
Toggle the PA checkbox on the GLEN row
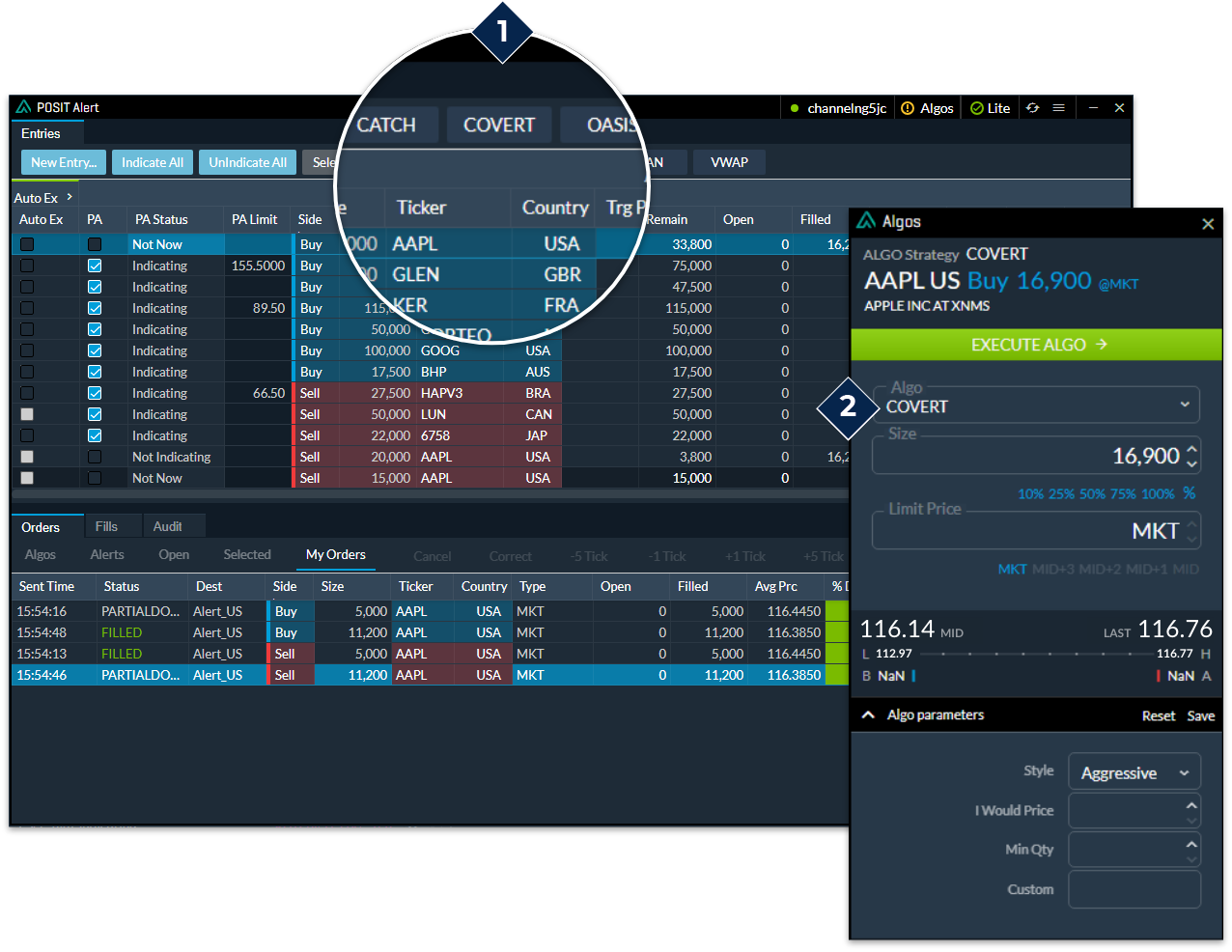[94, 266]
